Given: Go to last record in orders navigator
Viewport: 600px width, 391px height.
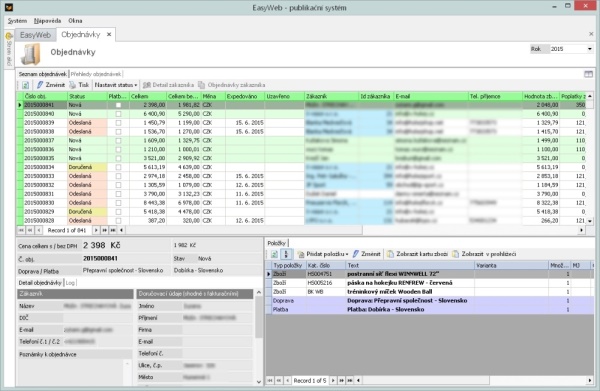Looking at the screenshot, I should (x=113, y=230).
